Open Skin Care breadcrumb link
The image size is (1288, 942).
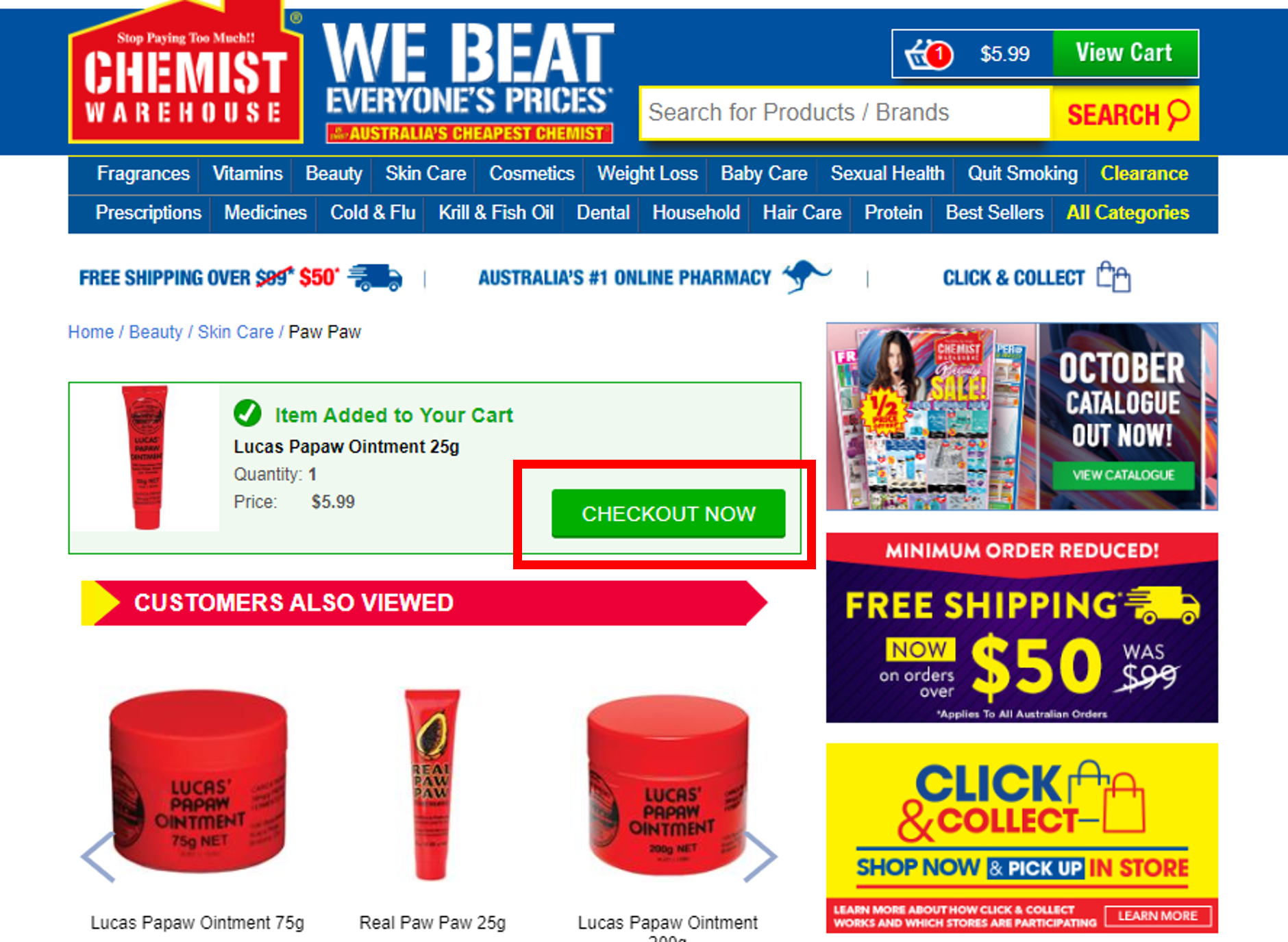236,332
